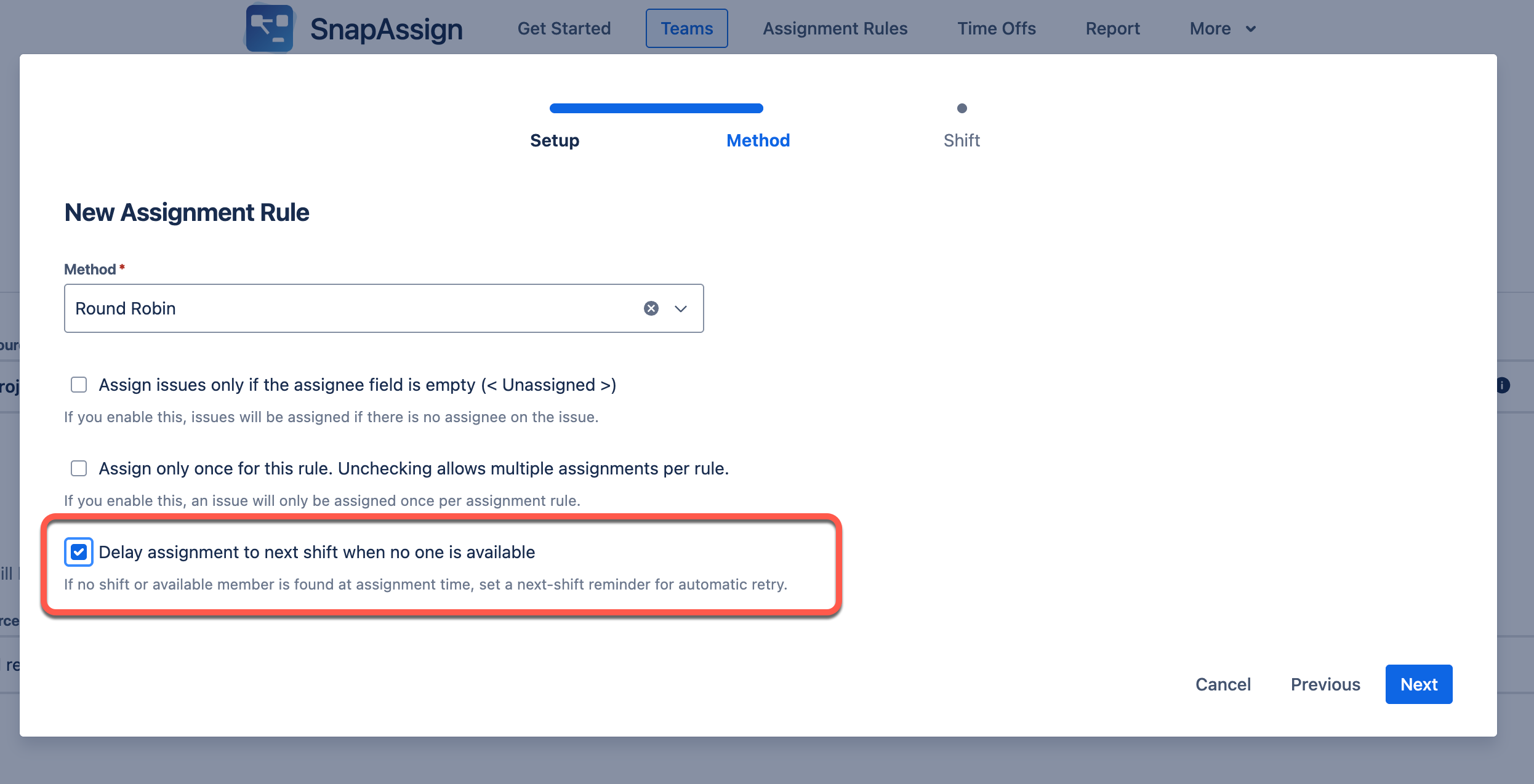The image size is (1534, 784).
Task: Click the Next button
Action: [1419, 684]
